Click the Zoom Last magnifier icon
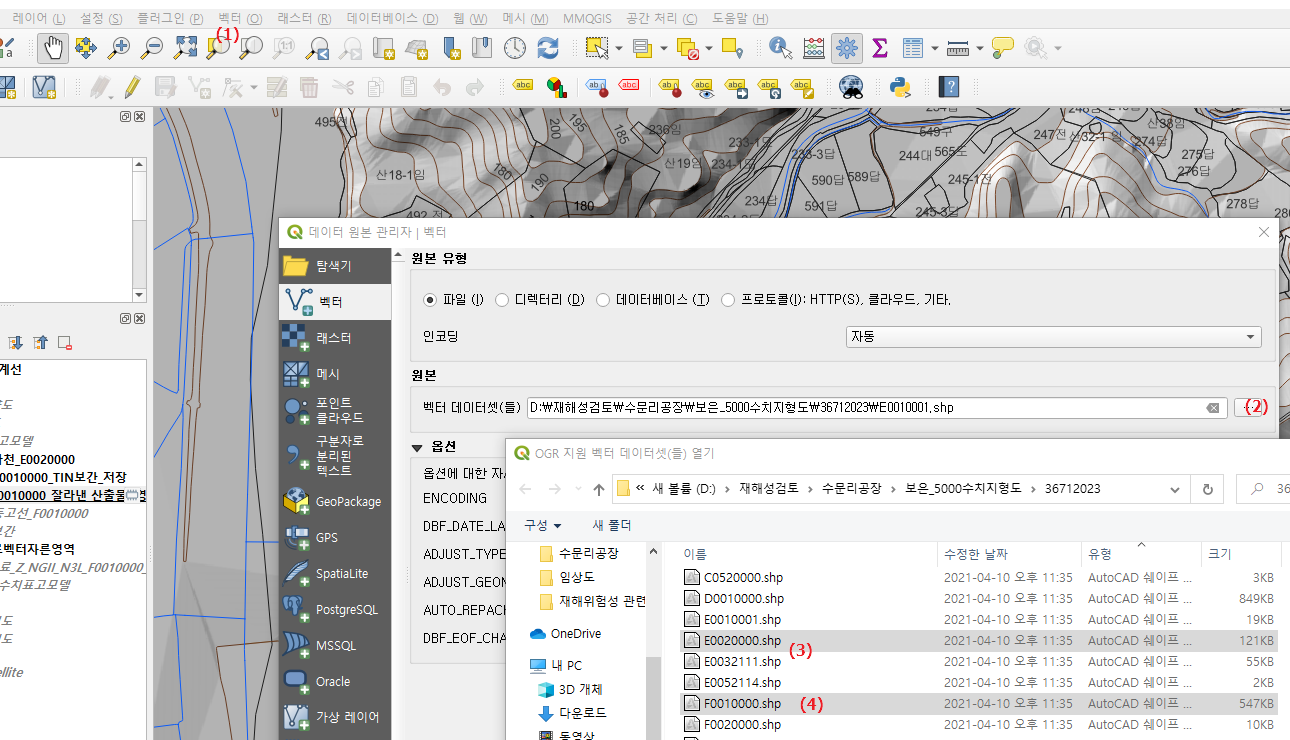 318,46
